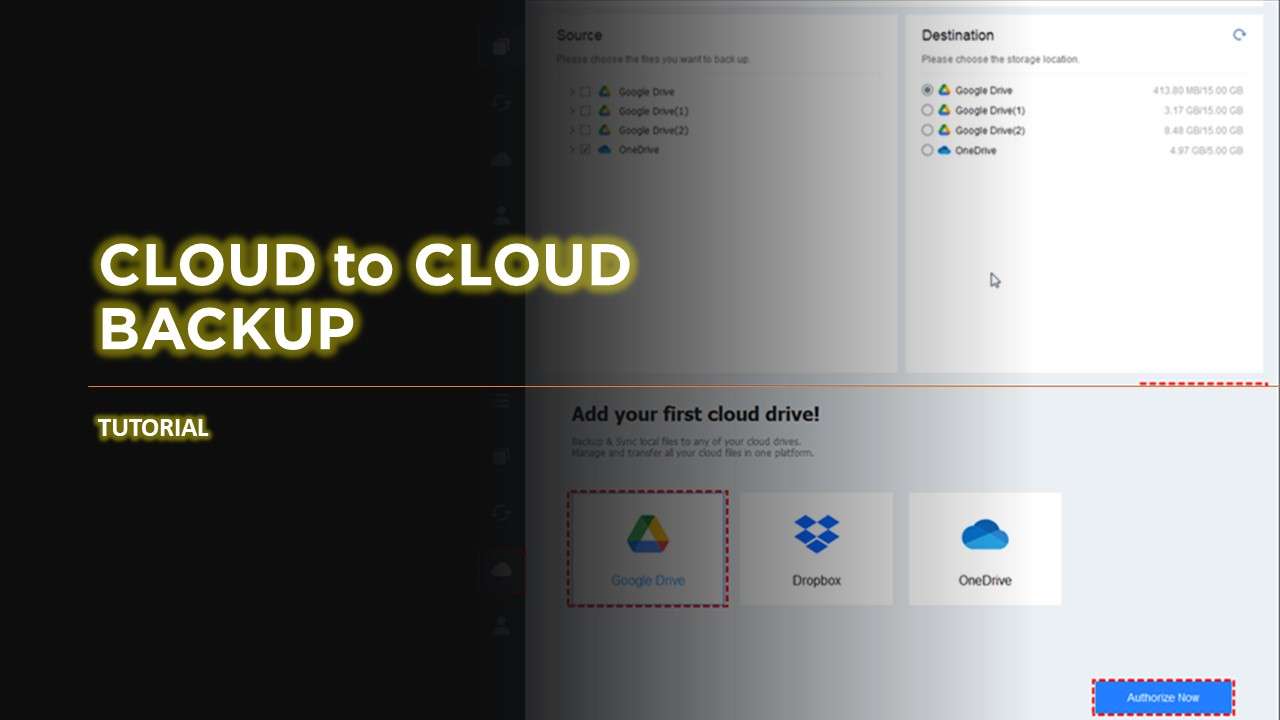Select the Dropbox tile to add Dropbox

click(816, 548)
